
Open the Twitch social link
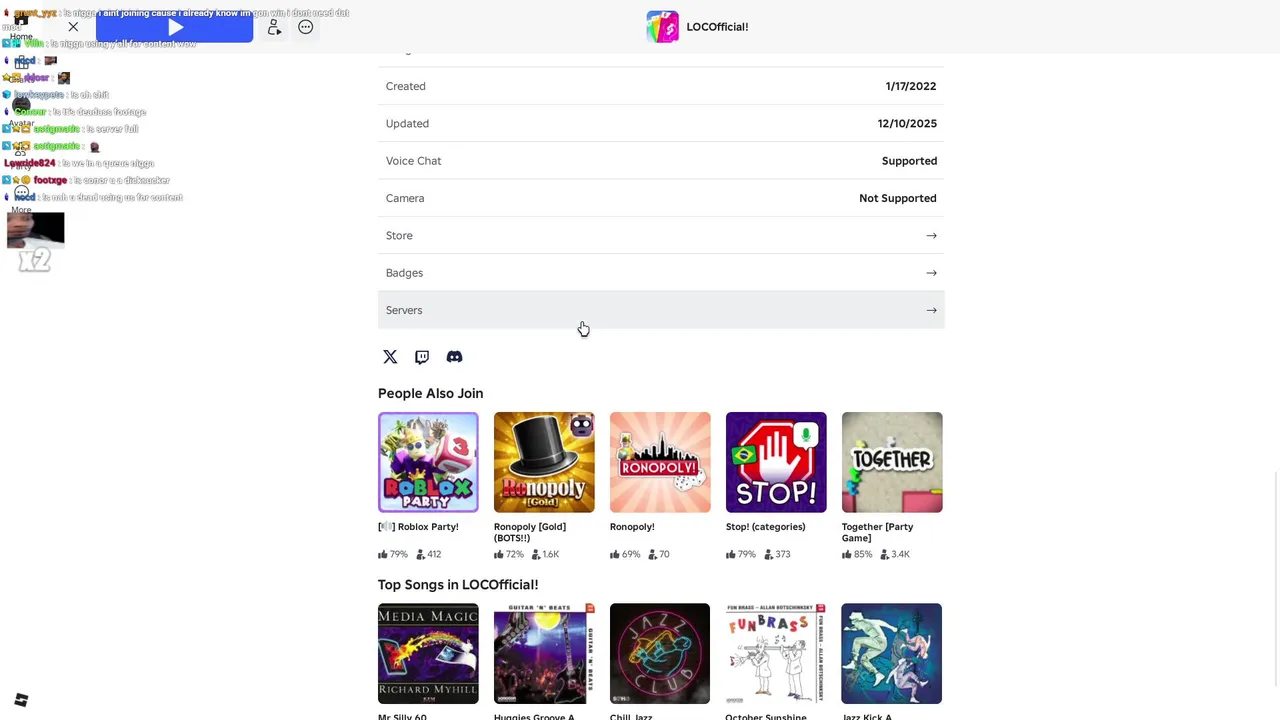(x=422, y=357)
